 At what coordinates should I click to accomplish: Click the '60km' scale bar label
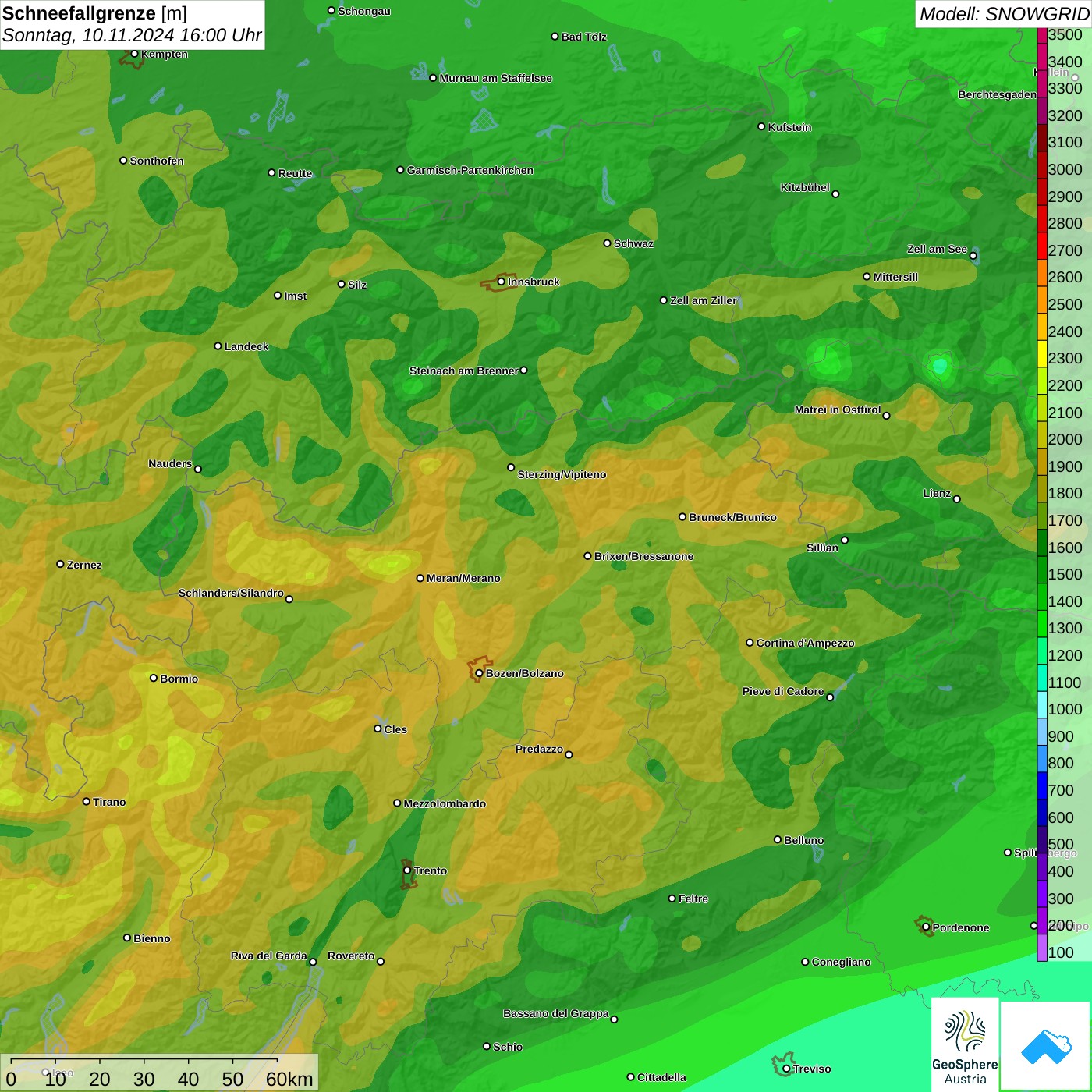coord(289,1079)
